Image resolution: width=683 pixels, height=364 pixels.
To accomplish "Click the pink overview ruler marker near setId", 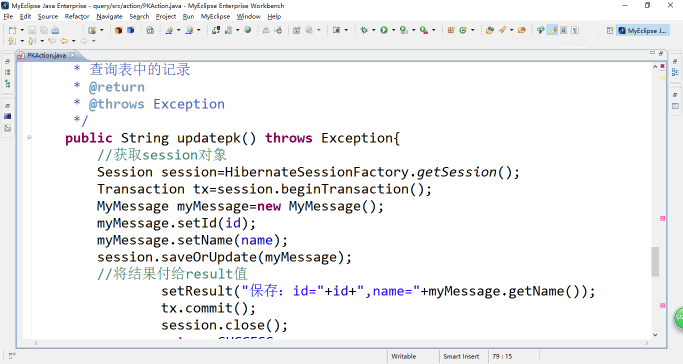I will [x=663, y=218].
